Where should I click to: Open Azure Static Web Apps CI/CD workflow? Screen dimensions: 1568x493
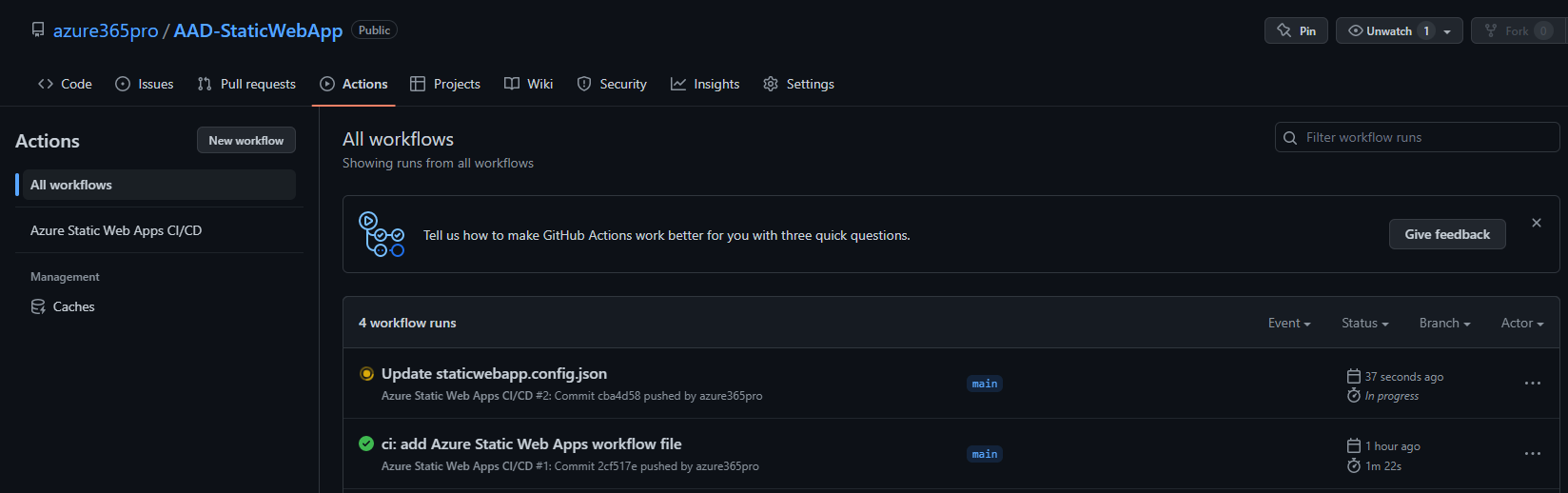tap(116, 230)
